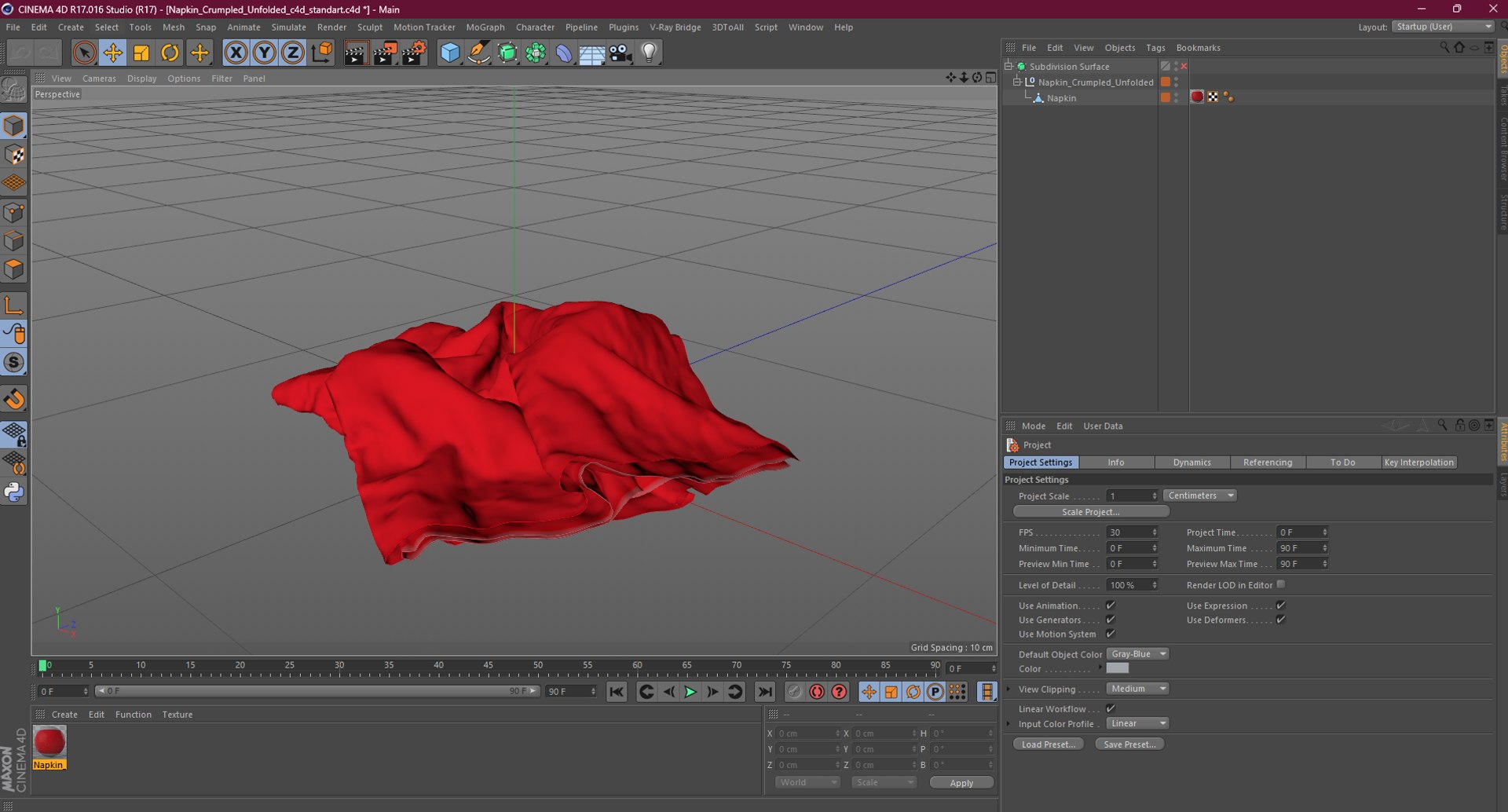
Task: Open the MoGraph menu
Action: pos(485,27)
